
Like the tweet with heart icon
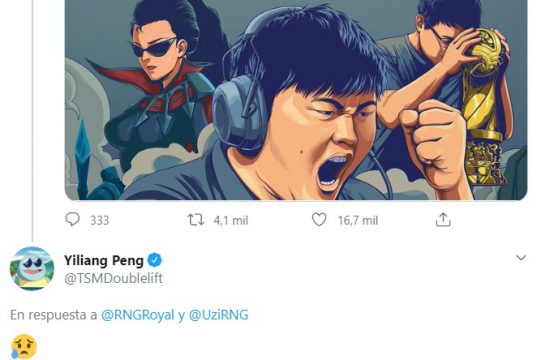pos(319,220)
